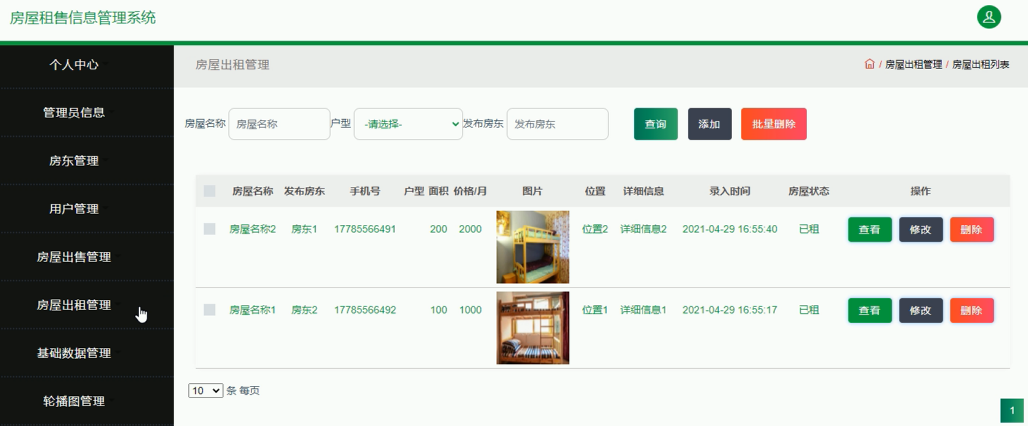Click phone number 17785566492
The width and height of the screenshot is (1028, 426).
[365, 310]
